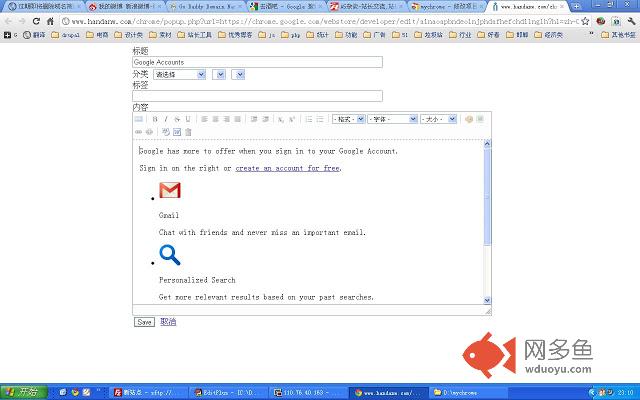
Task: Increase indent in the editor toolbar
Action: 265,119
